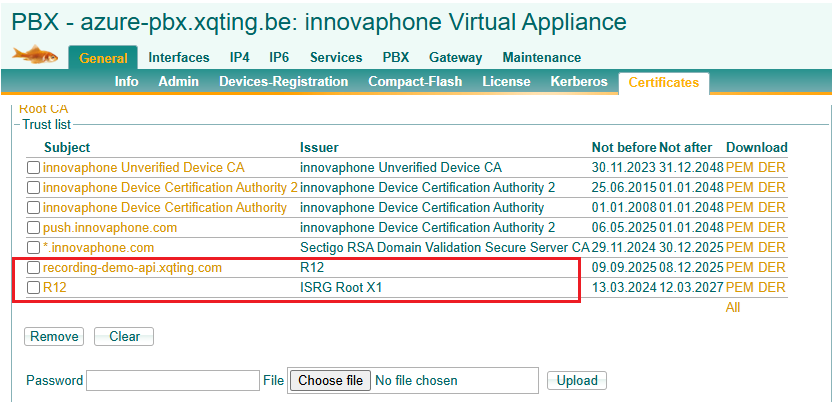Viewport: 832px width, 402px height.
Task: Click the All download link
Action: [x=733, y=308]
